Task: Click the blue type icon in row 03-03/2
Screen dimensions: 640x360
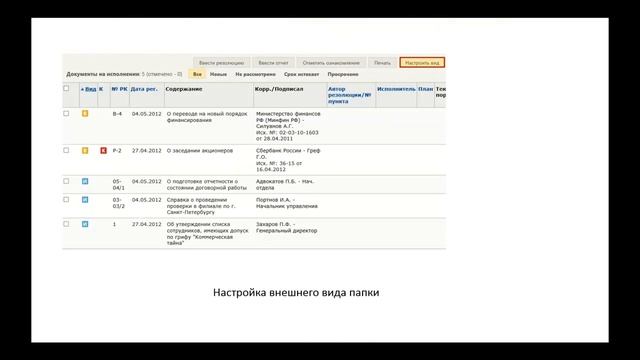Action: [x=85, y=200]
